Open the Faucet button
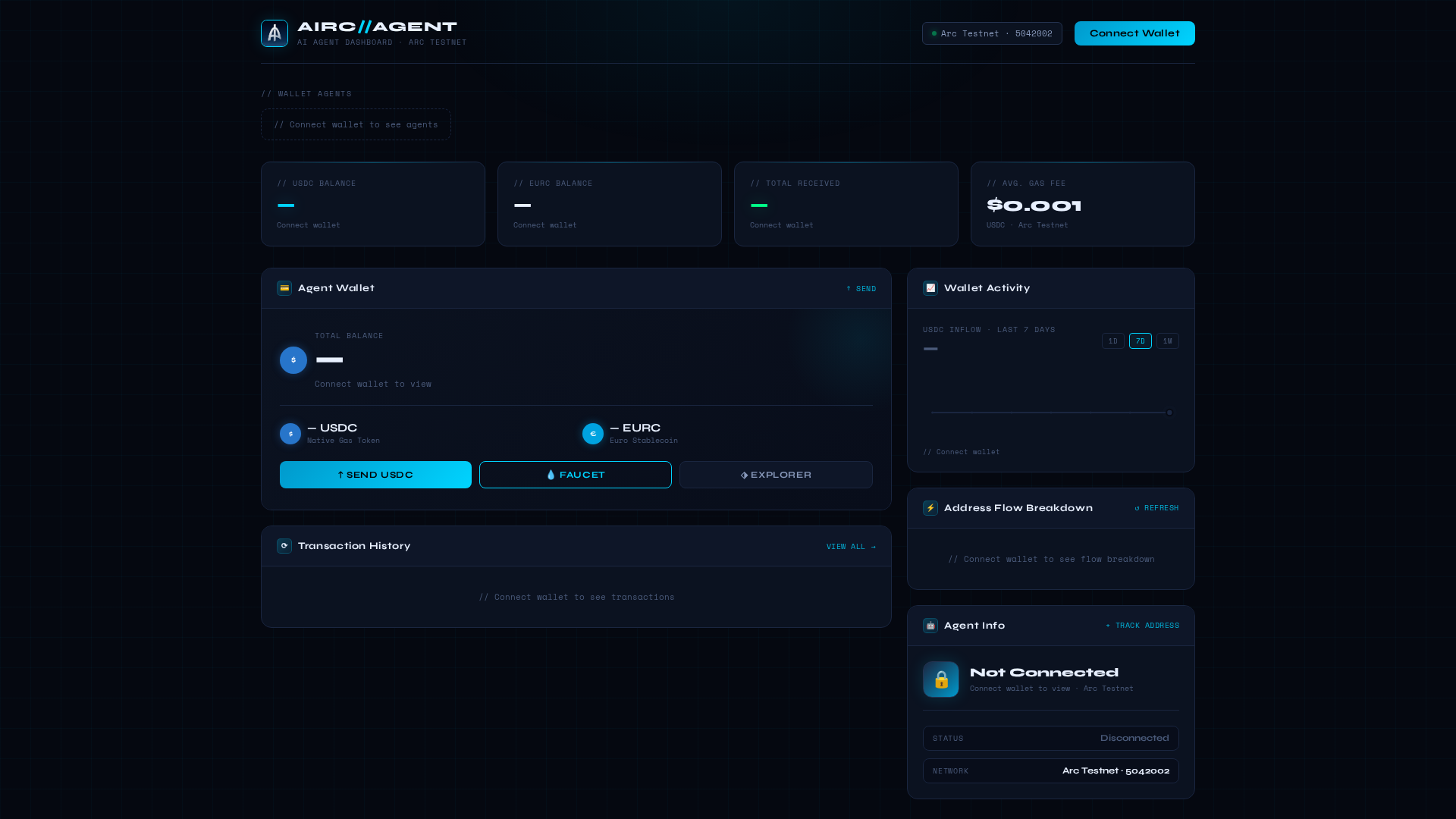The image size is (1456, 819). (576, 475)
